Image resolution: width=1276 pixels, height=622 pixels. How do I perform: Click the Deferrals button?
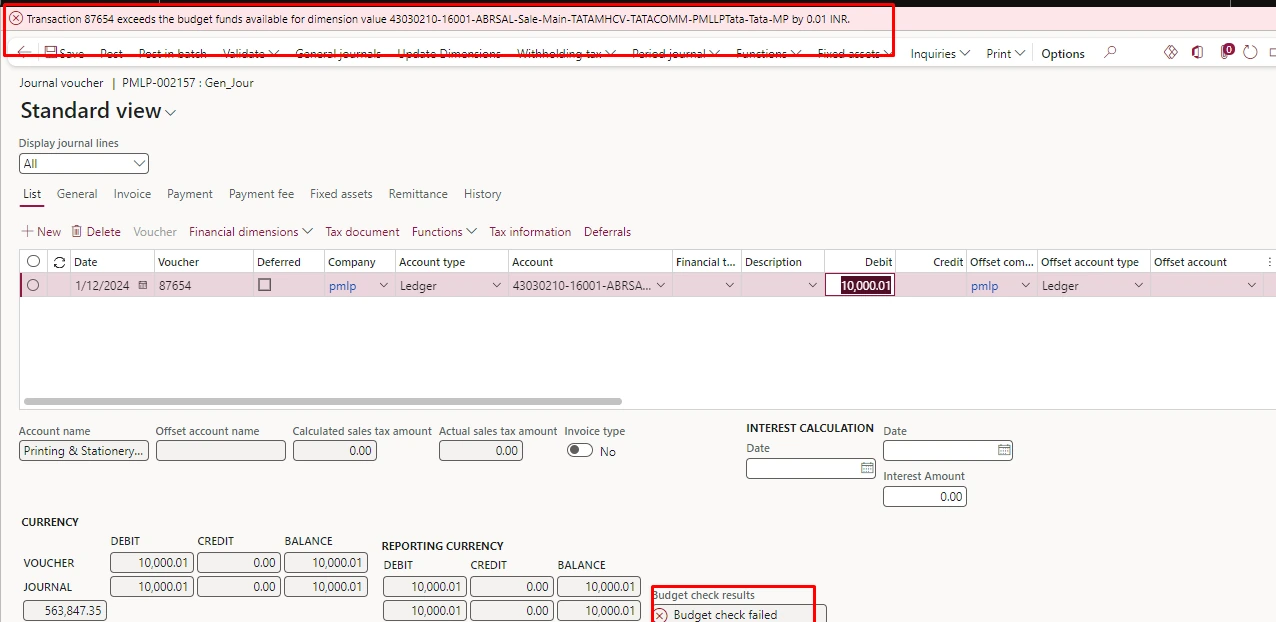(x=607, y=231)
